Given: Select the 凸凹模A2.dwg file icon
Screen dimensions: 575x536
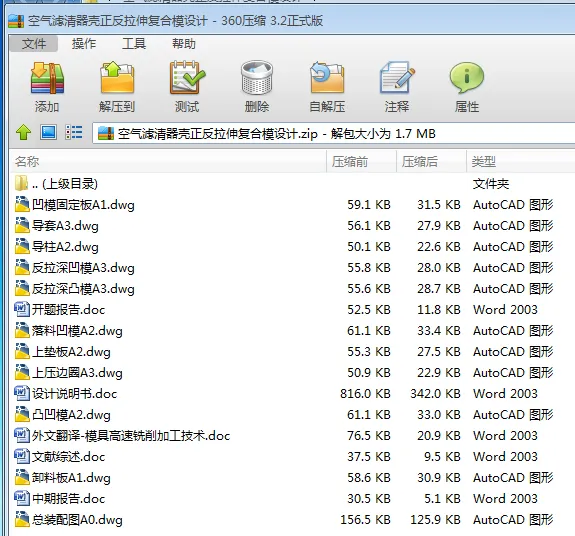Looking at the screenshot, I should [x=22, y=414].
